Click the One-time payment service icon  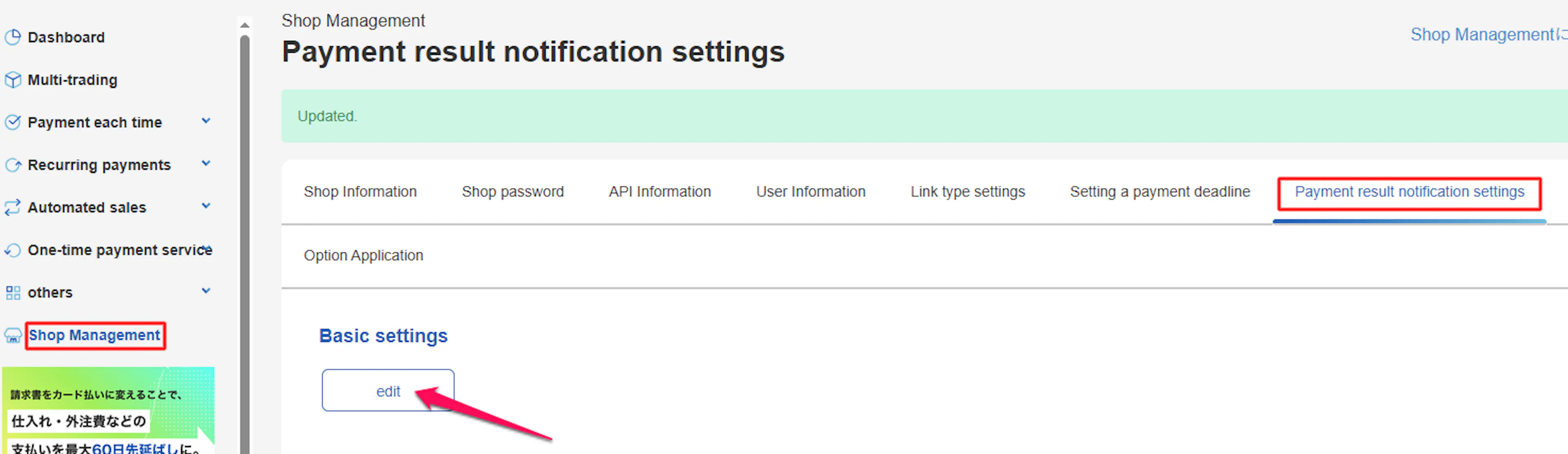coord(13,250)
